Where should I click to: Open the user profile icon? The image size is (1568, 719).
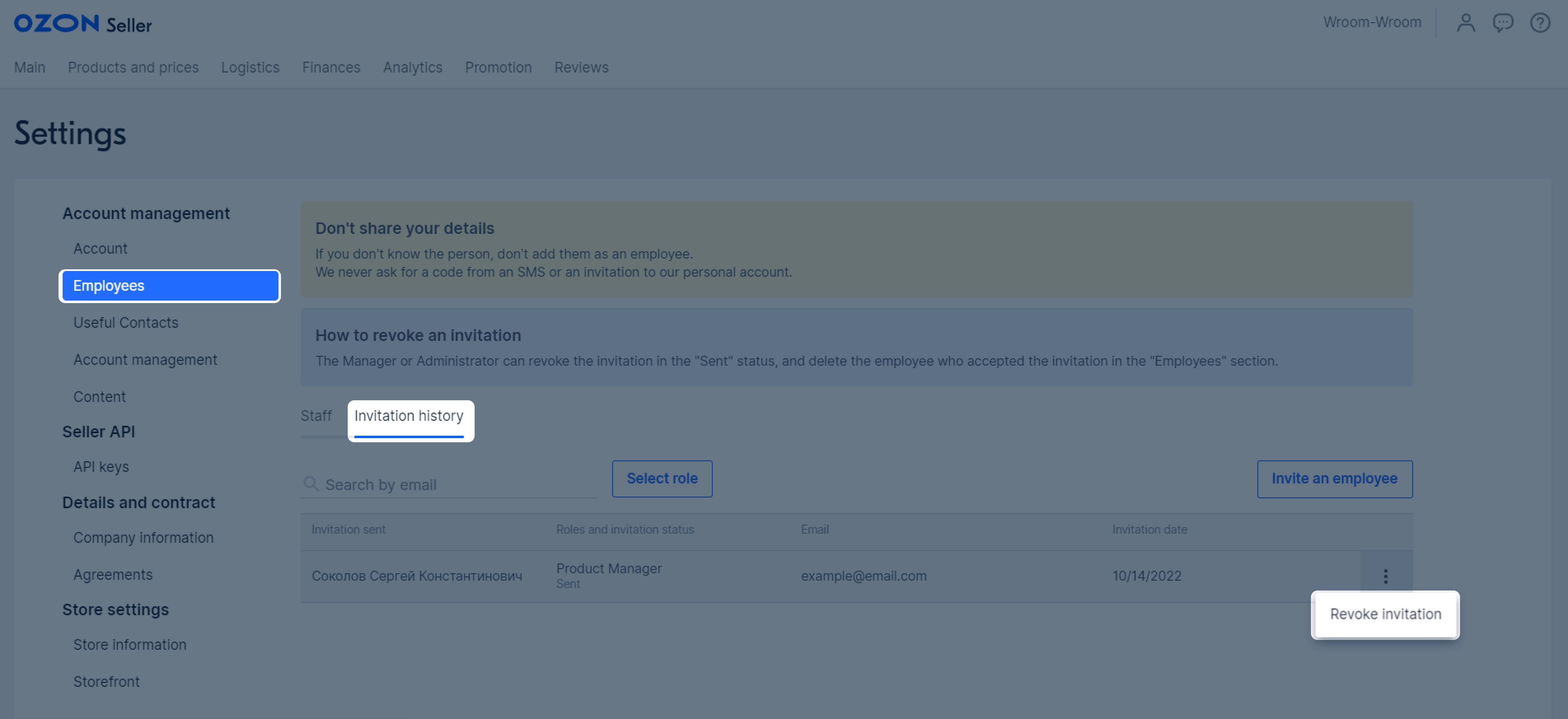(x=1466, y=23)
